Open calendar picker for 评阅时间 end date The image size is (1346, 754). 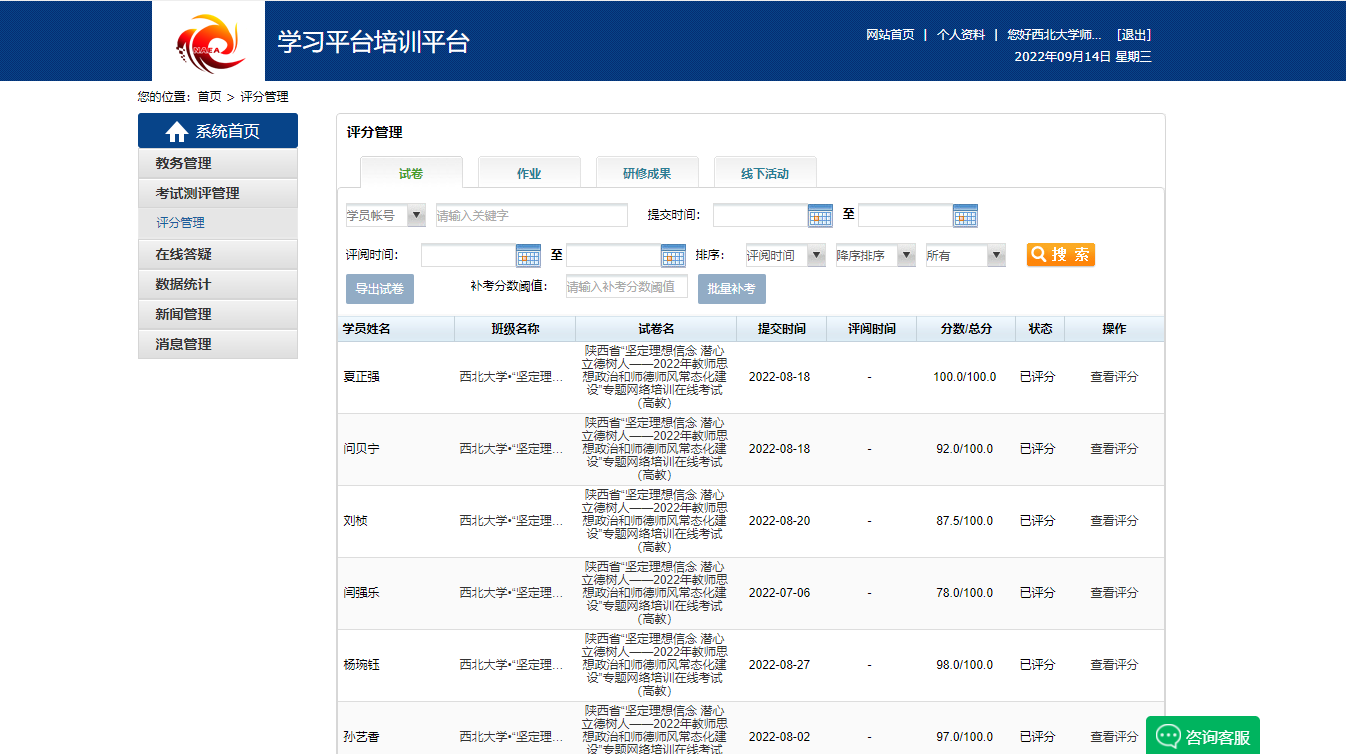(673, 256)
